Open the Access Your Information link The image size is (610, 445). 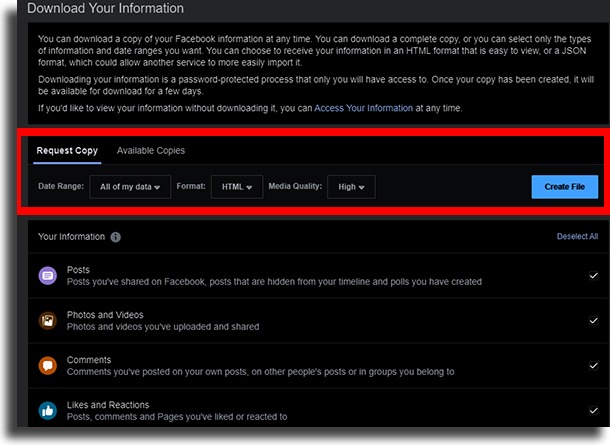pyautogui.click(x=363, y=108)
